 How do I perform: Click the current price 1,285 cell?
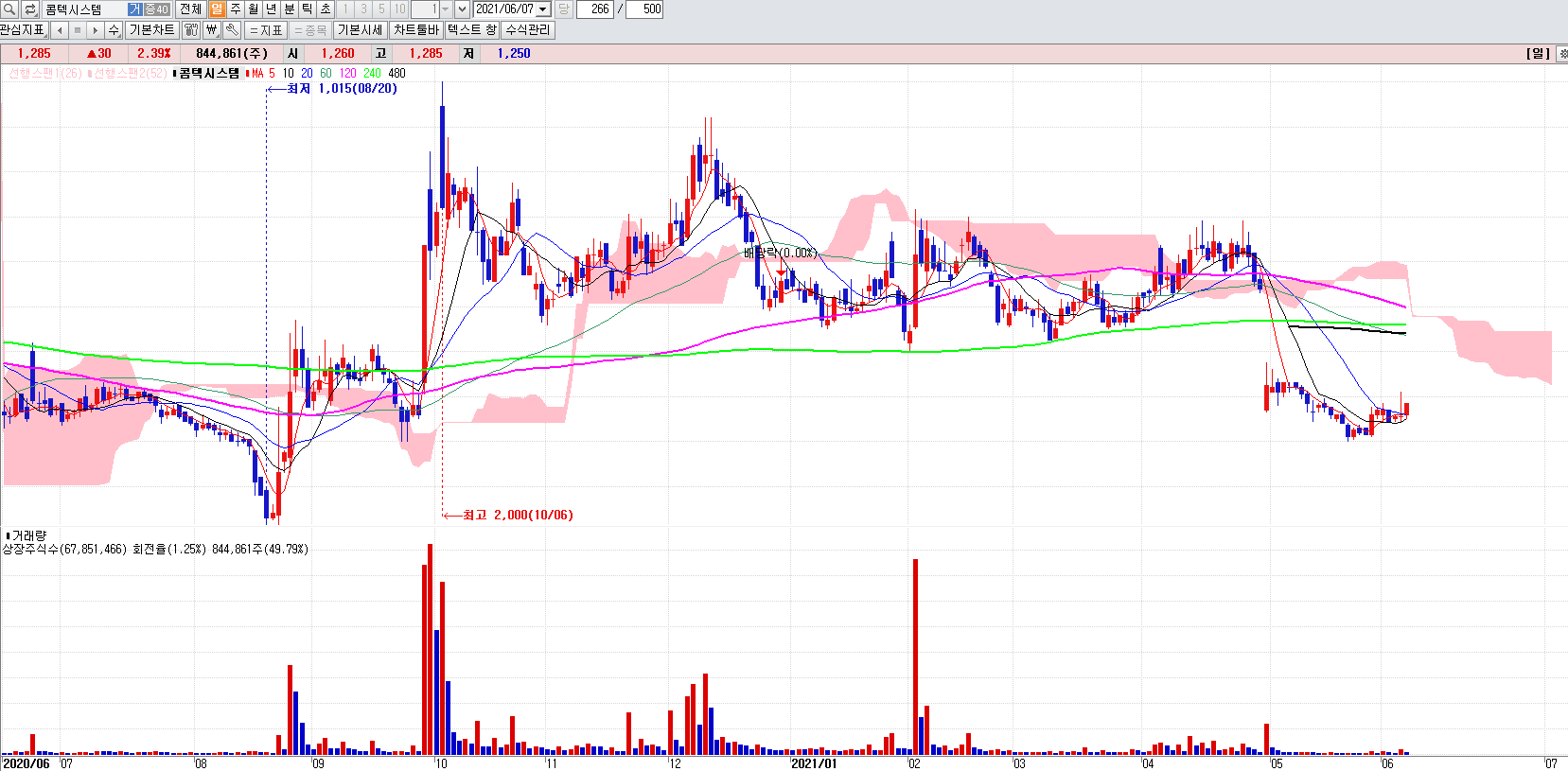(34, 54)
